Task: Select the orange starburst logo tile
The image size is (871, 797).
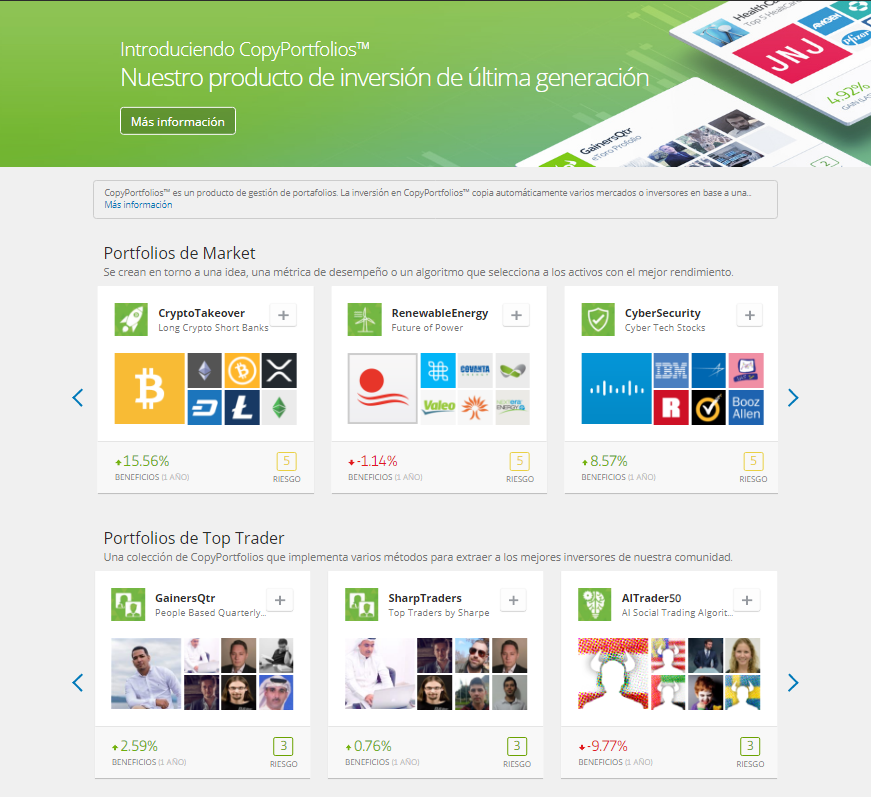Action: click(475, 408)
